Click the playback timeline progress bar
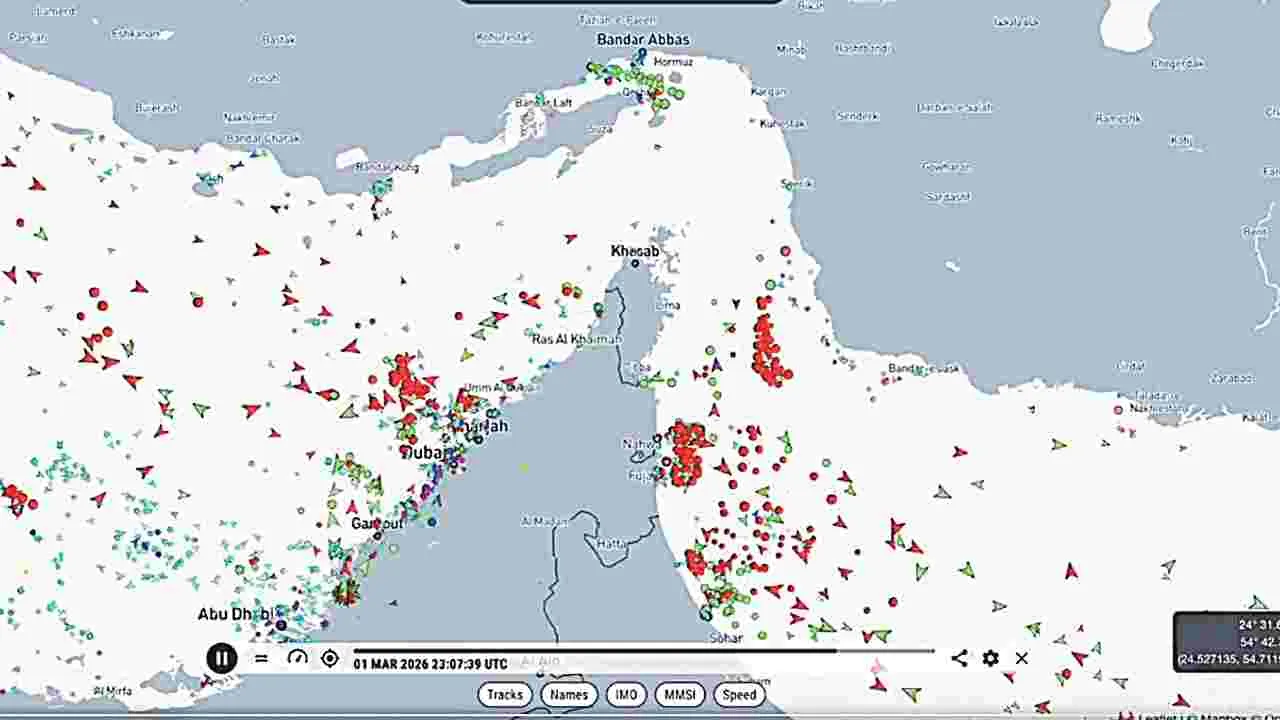Screen dimensions: 1280x720 [x=640, y=650]
